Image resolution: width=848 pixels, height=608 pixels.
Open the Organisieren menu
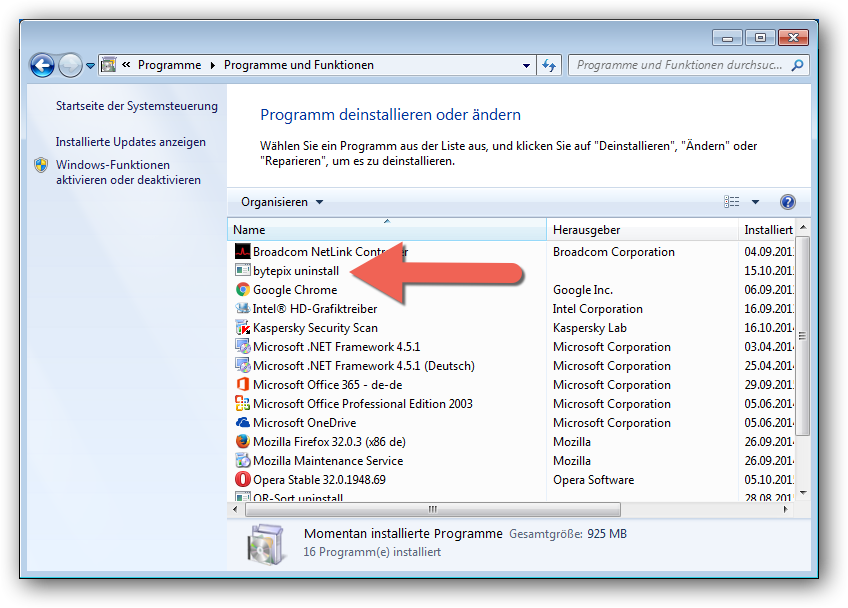pyautogui.click(x=282, y=202)
